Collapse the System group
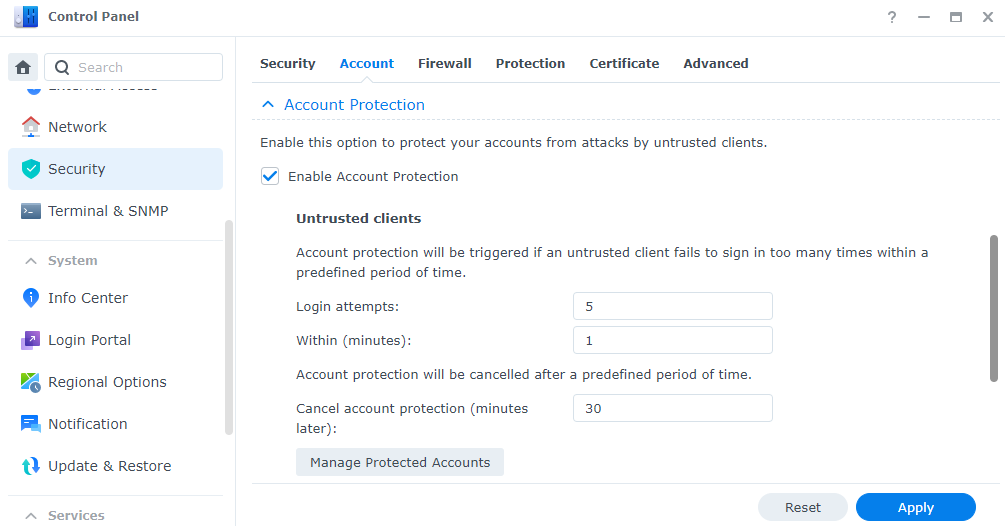 point(30,261)
